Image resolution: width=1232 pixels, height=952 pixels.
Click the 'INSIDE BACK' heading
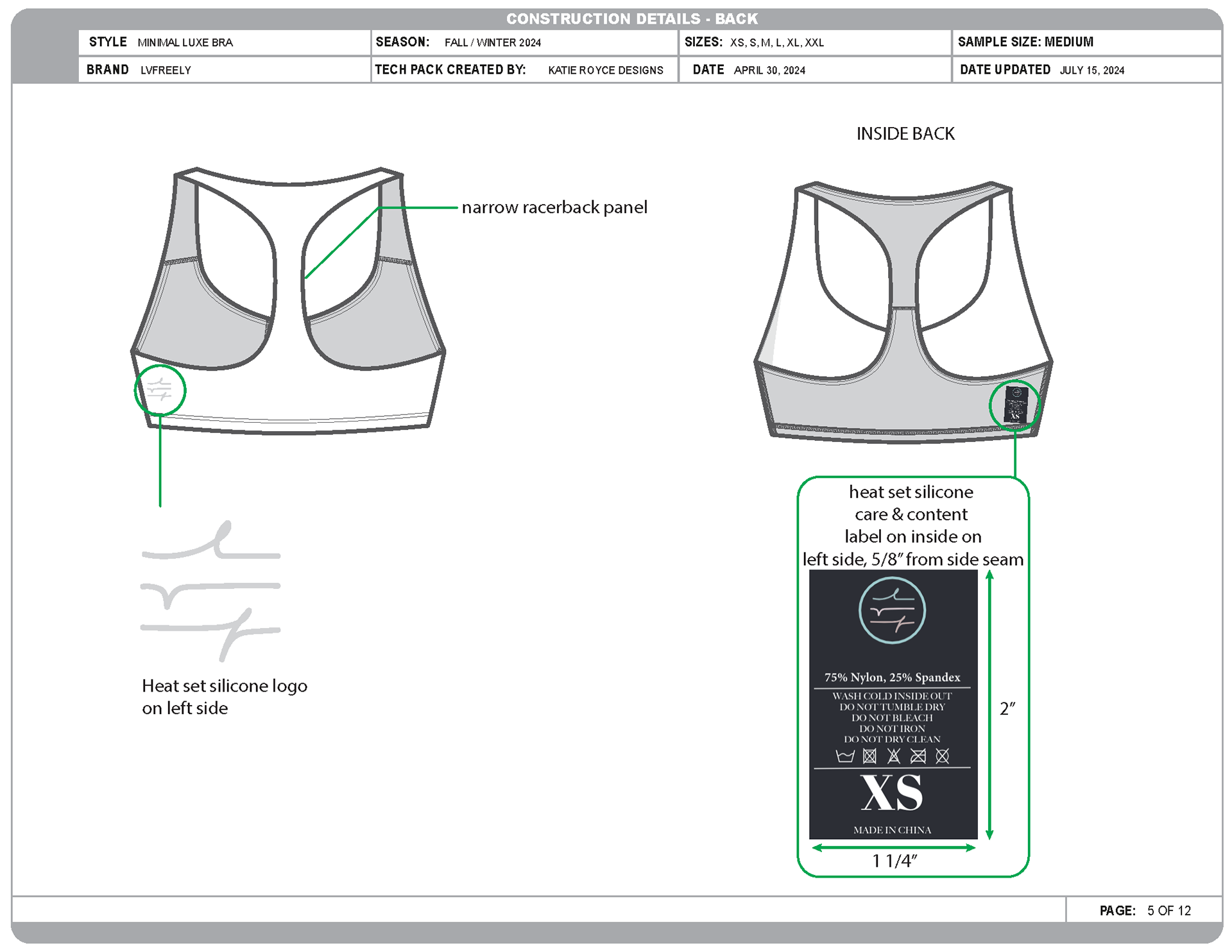pyautogui.click(x=905, y=133)
